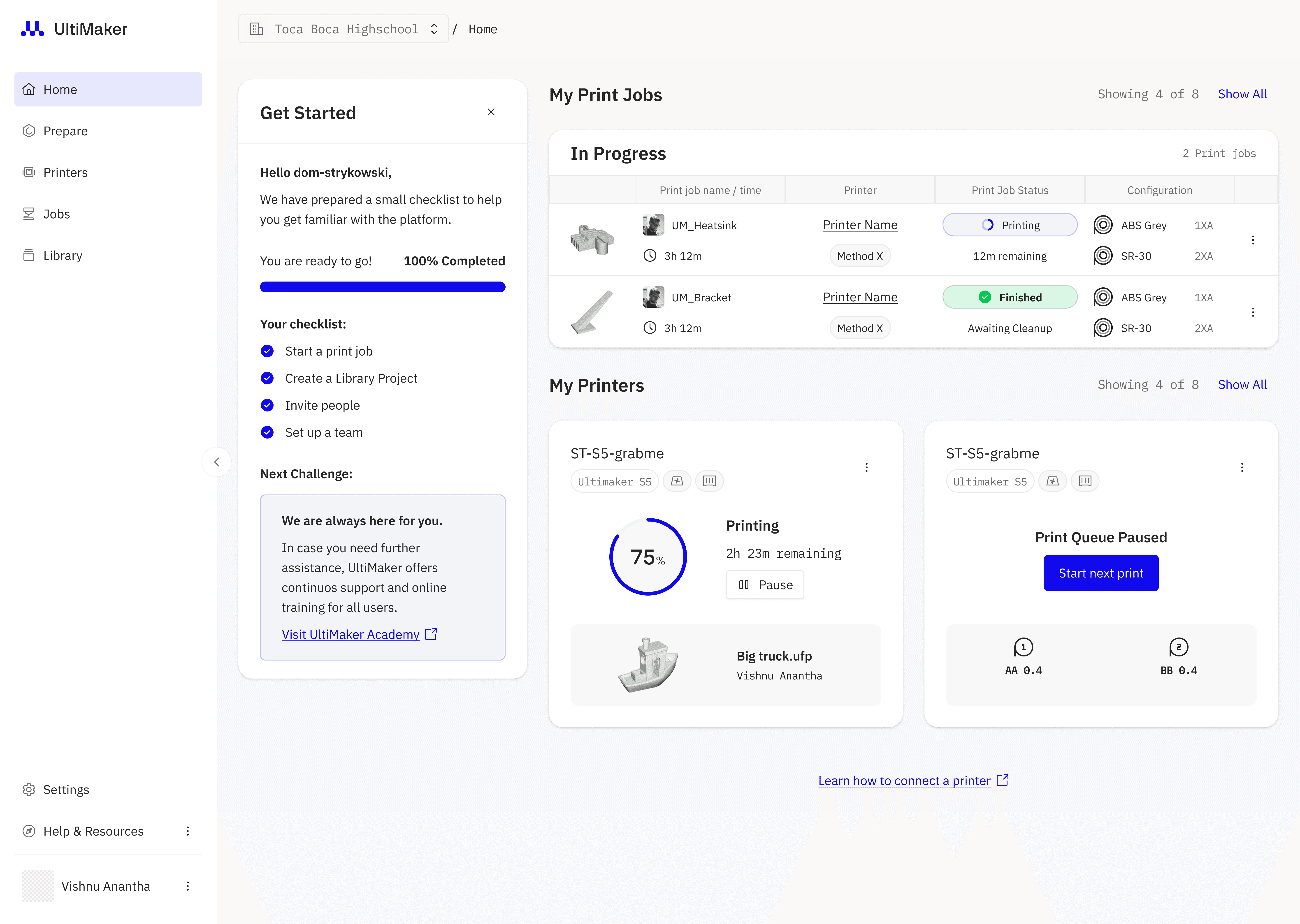The height and width of the screenshot is (924, 1300).
Task: Click the UltiMaker logo icon
Action: (32, 28)
